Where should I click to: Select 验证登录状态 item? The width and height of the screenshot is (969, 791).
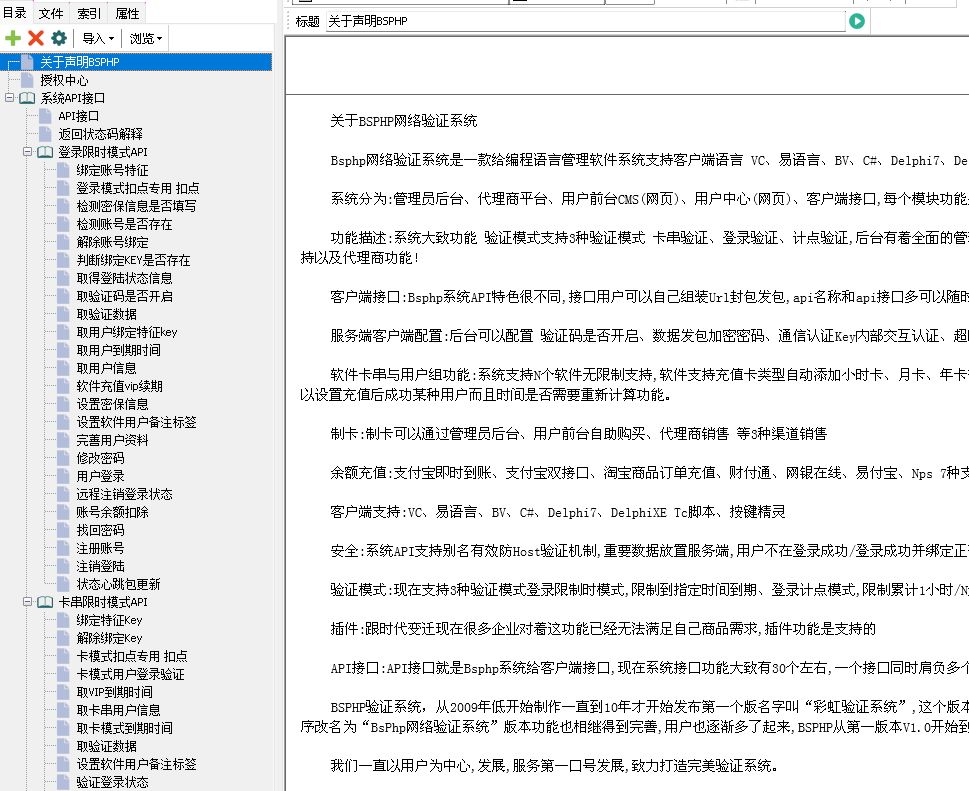pos(112,782)
